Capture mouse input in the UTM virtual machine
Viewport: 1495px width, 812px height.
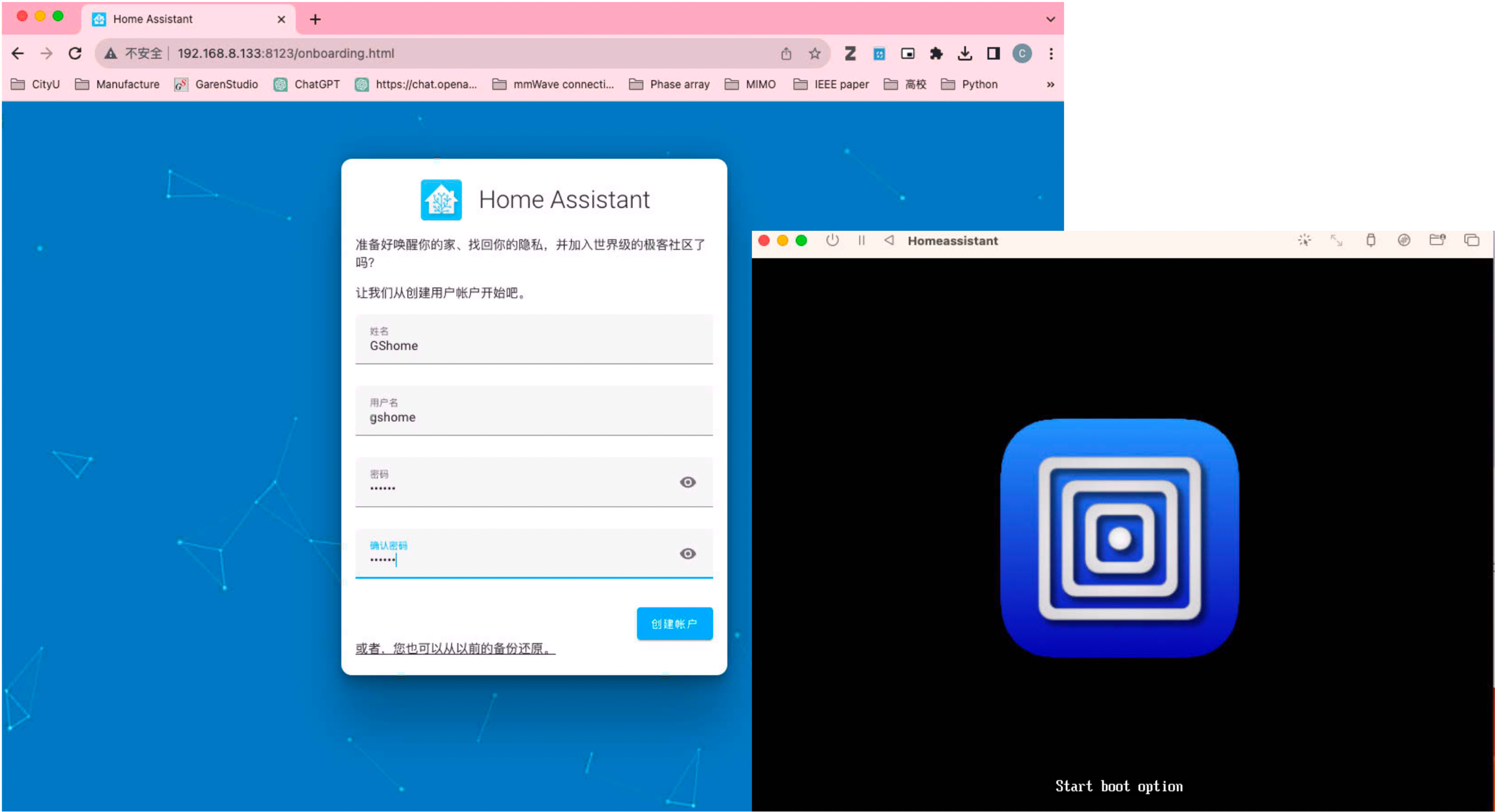point(1304,240)
